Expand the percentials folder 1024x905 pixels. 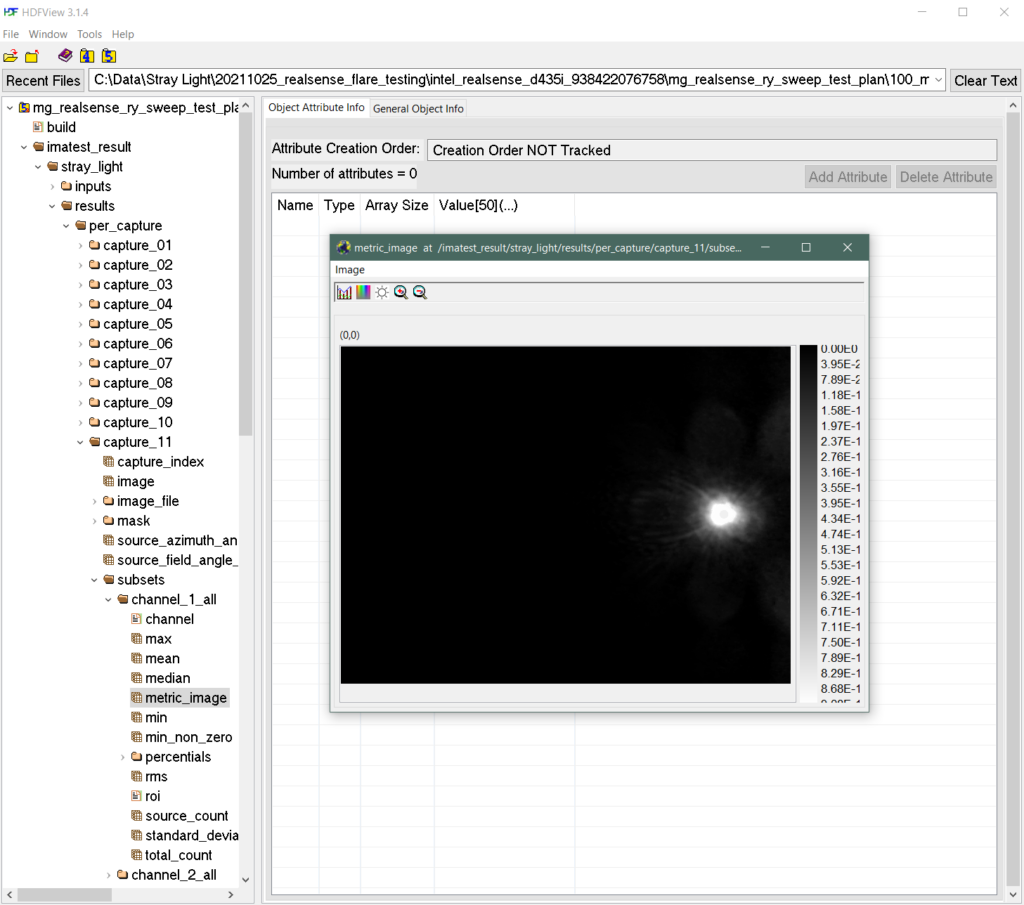(123, 757)
